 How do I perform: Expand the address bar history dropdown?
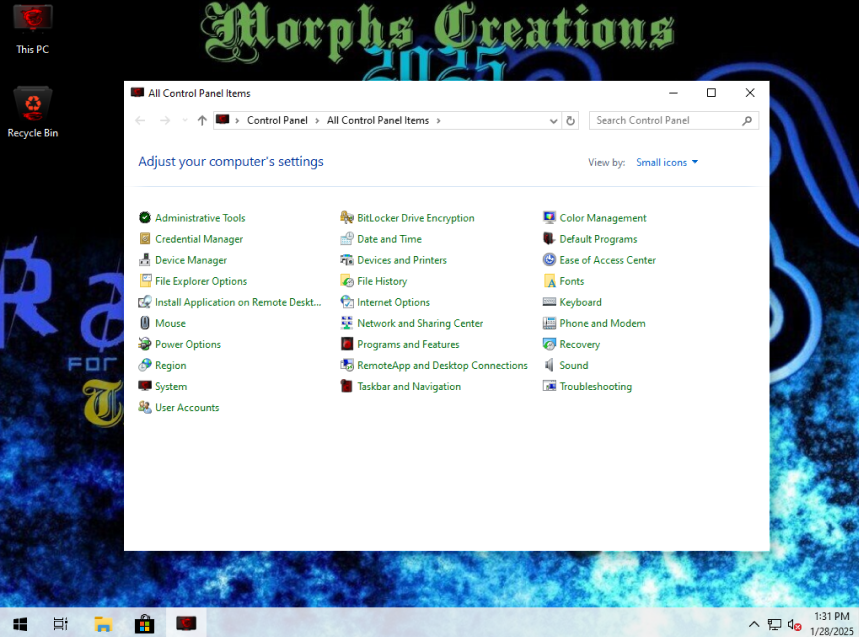point(553,120)
